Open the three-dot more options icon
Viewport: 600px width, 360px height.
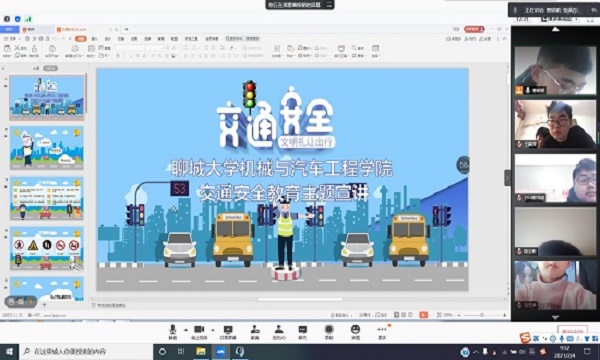coord(382,332)
